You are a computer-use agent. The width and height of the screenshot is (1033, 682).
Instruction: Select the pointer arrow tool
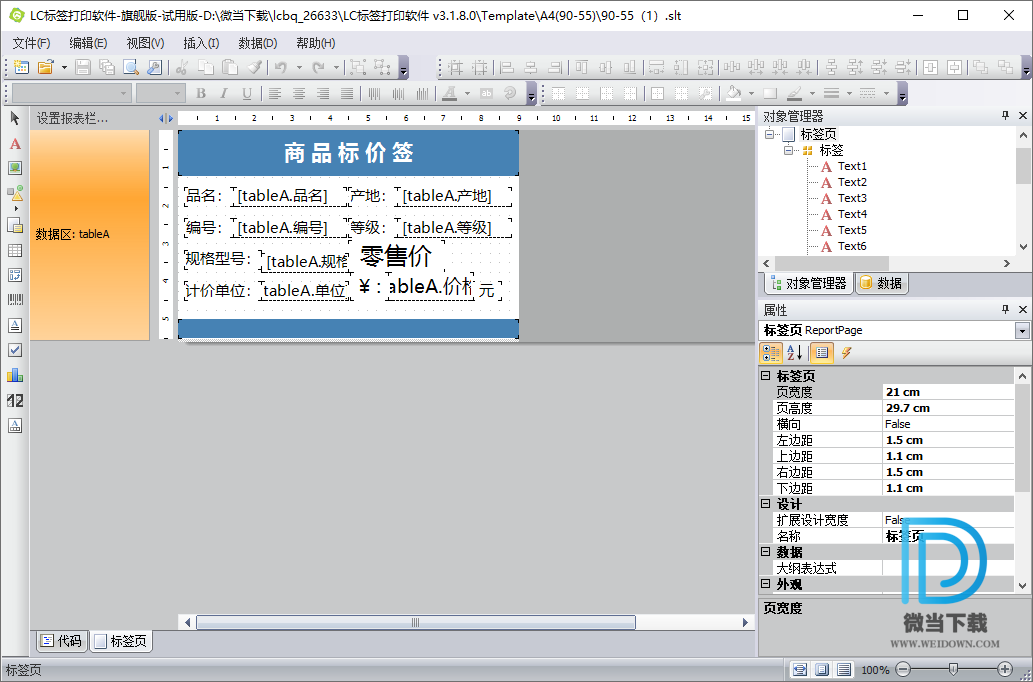(x=15, y=119)
